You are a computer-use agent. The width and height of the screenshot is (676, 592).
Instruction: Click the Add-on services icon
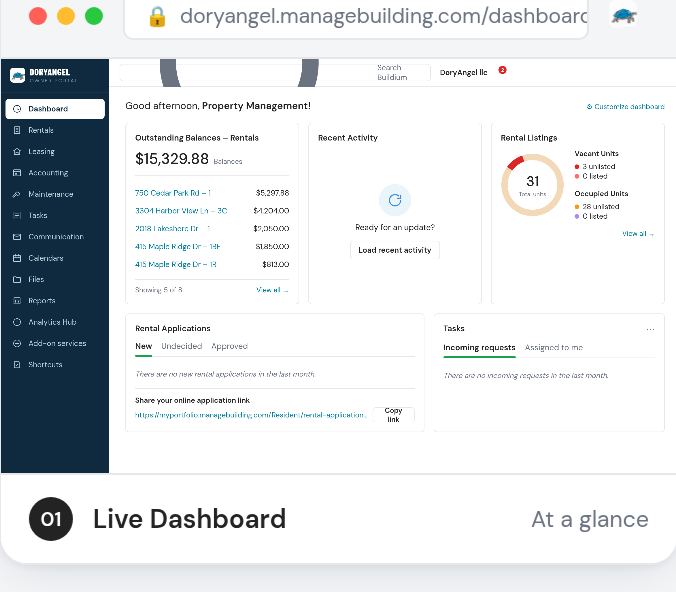pos(17,343)
